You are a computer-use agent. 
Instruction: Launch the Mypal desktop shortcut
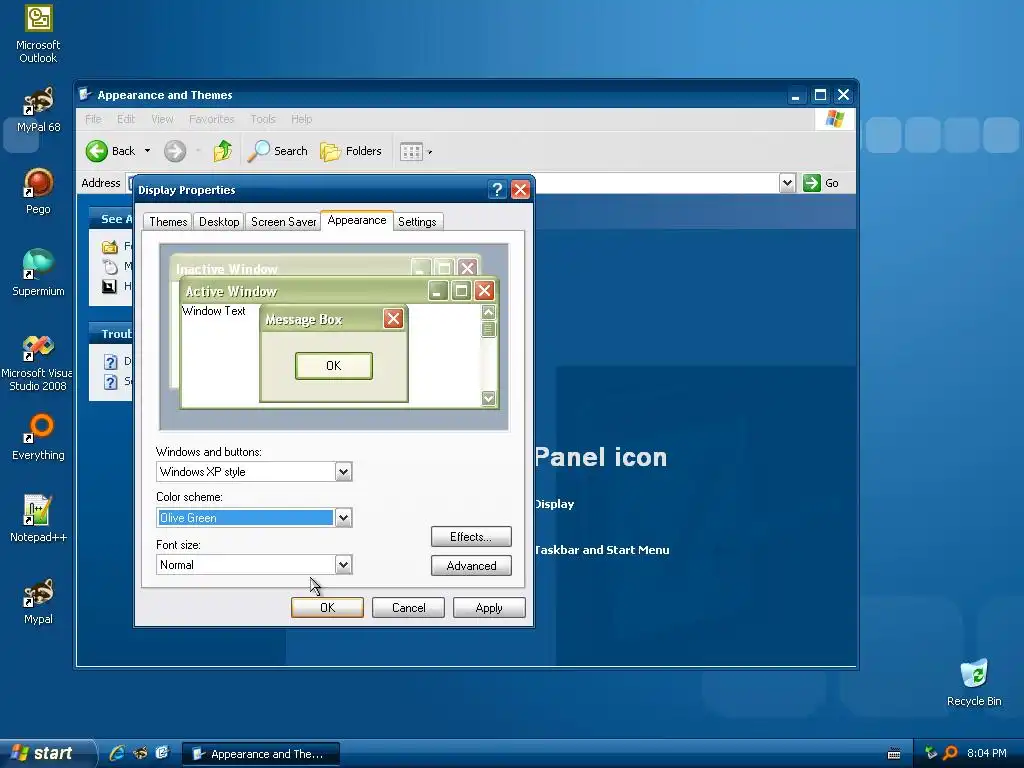(x=38, y=602)
